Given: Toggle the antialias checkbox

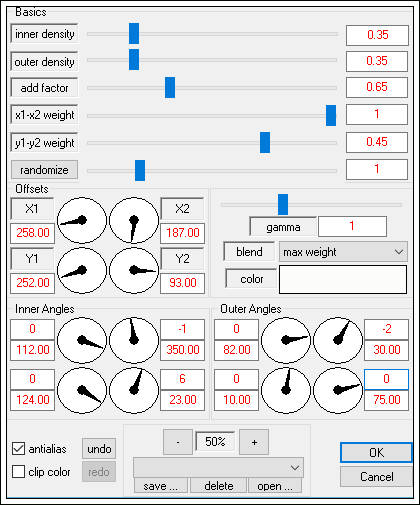Looking at the screenshot, I should (x=18, y=449).
